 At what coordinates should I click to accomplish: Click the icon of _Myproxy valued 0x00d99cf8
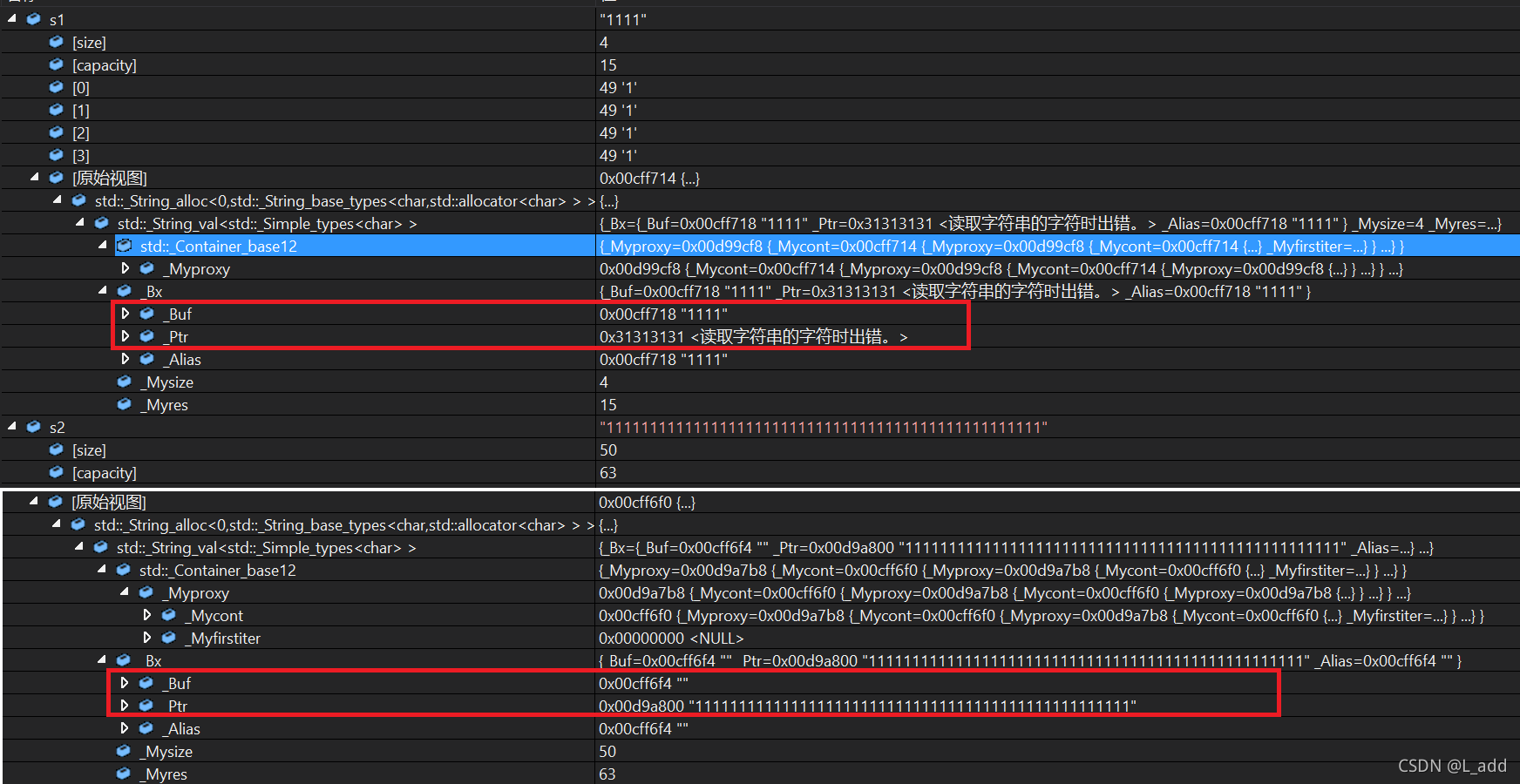(x=147, y=268)
